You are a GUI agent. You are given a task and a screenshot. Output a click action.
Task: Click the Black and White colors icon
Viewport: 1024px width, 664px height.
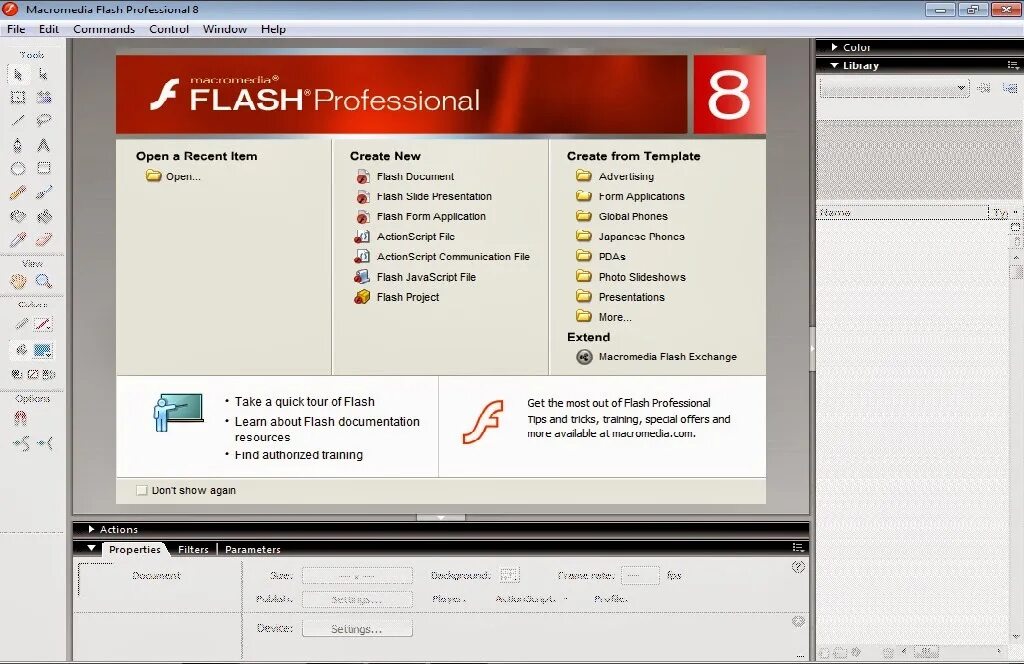point(17,374)
